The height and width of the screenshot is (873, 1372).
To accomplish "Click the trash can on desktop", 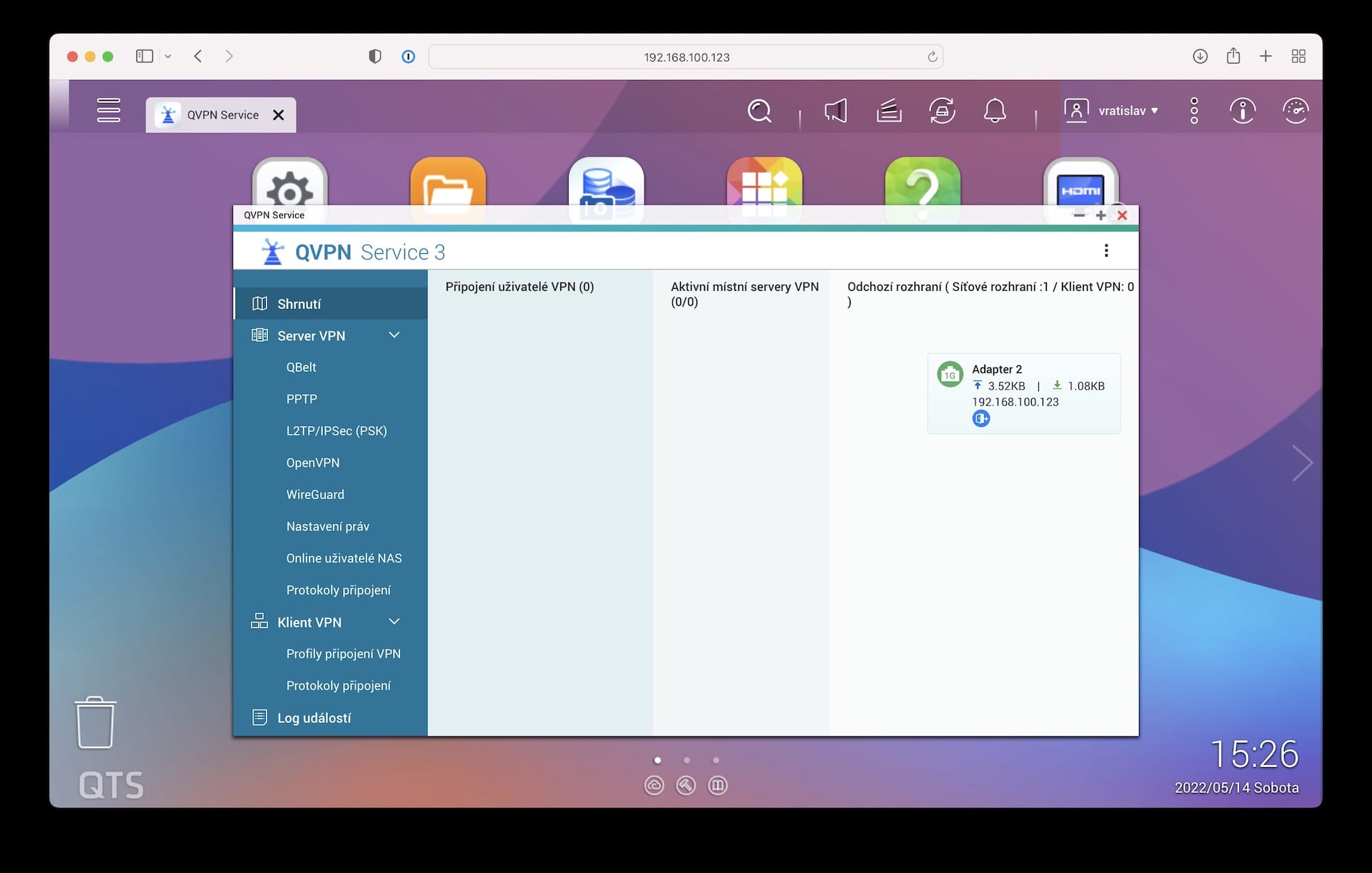I will coord(95,723).
